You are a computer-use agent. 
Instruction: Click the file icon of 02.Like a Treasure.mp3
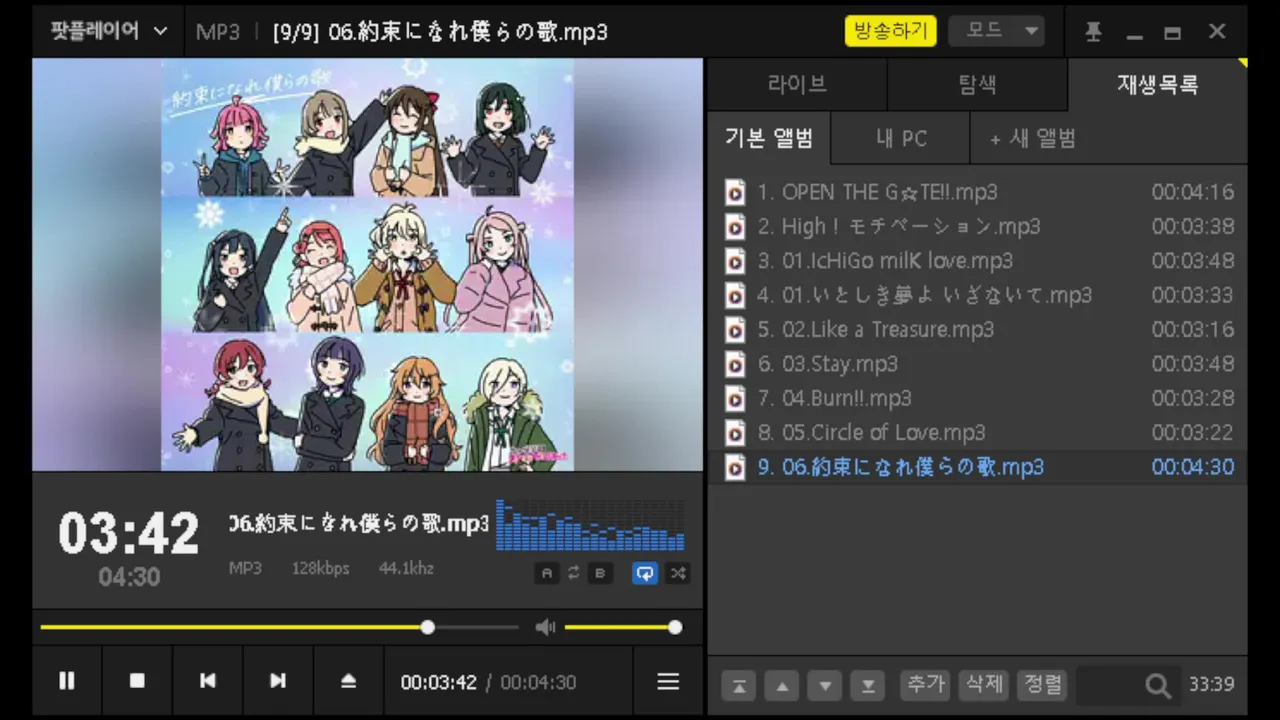(735, 330)
